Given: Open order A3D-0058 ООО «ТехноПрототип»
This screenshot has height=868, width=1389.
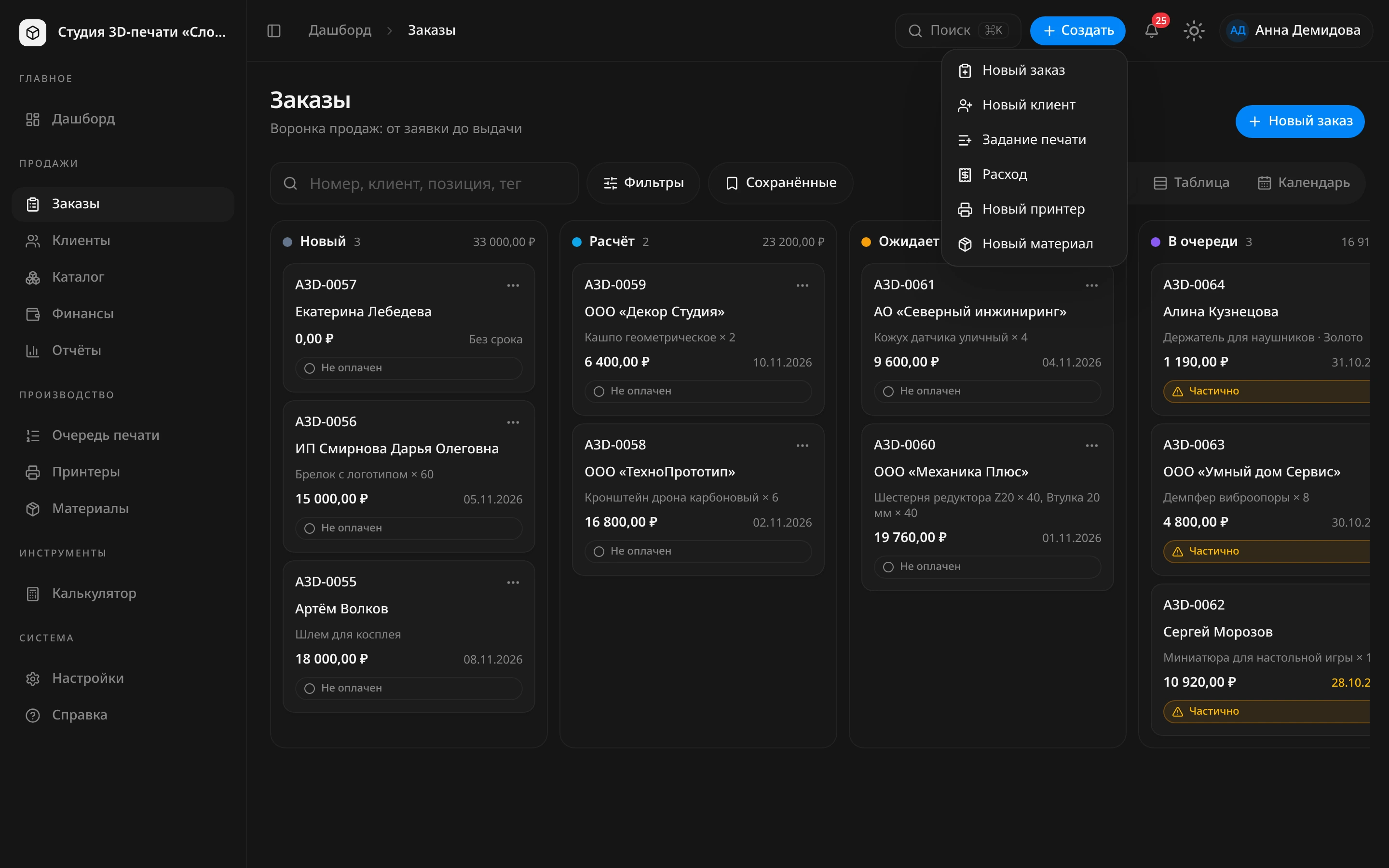Looking at the screenshot, I should pos(698,500).
